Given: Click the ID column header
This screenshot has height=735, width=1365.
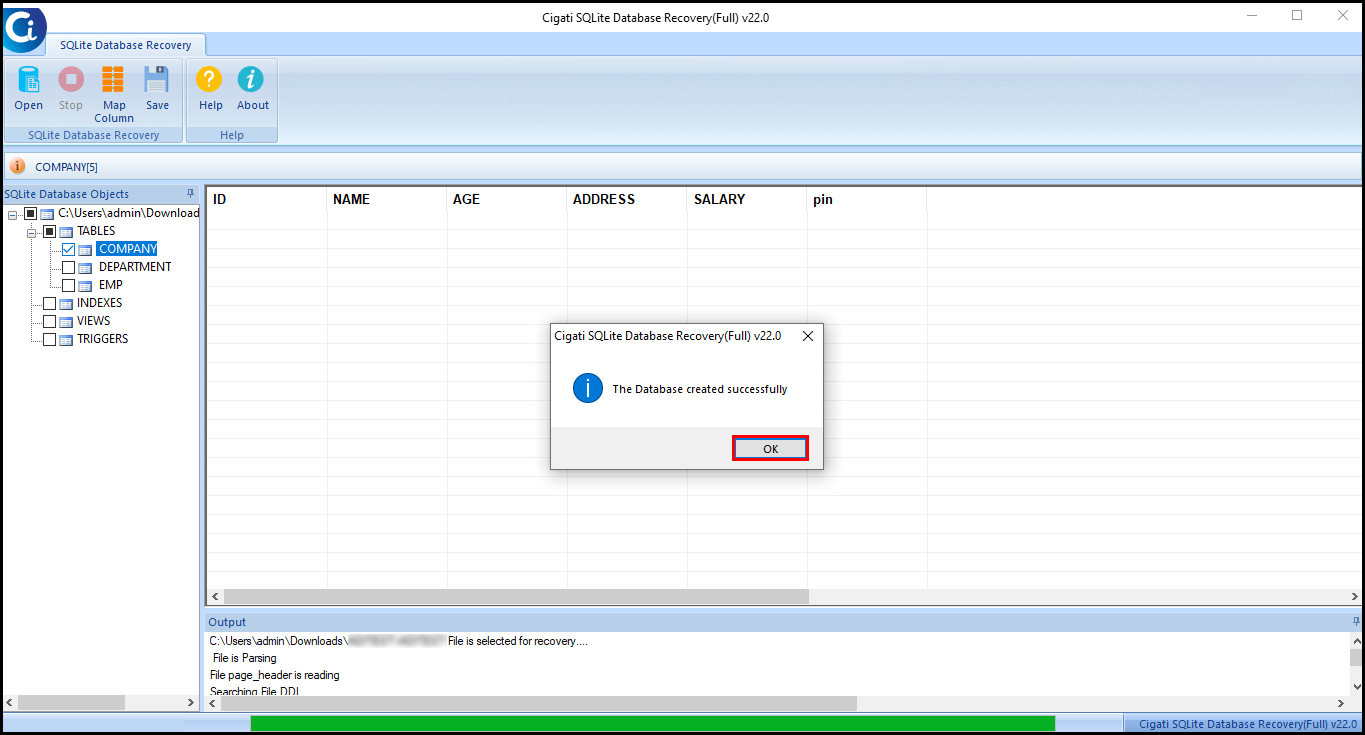Looking at the screenshot, I should tap(267, 199).
